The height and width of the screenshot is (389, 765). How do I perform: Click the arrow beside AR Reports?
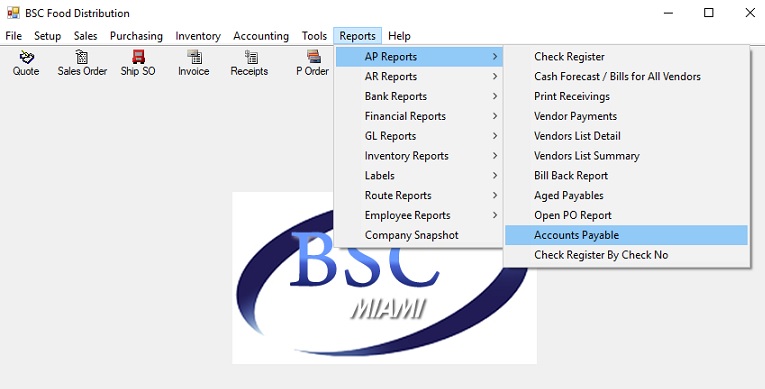(x=495, y=77)
